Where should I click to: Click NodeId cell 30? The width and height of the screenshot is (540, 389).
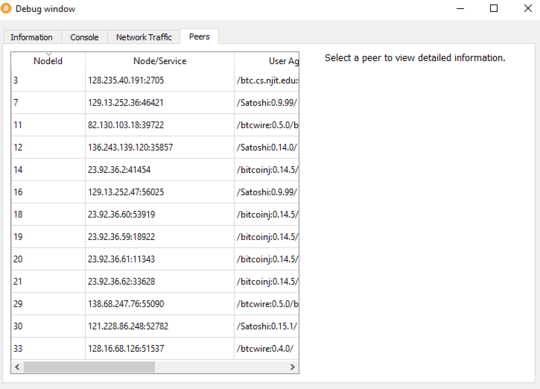(48, 326)
